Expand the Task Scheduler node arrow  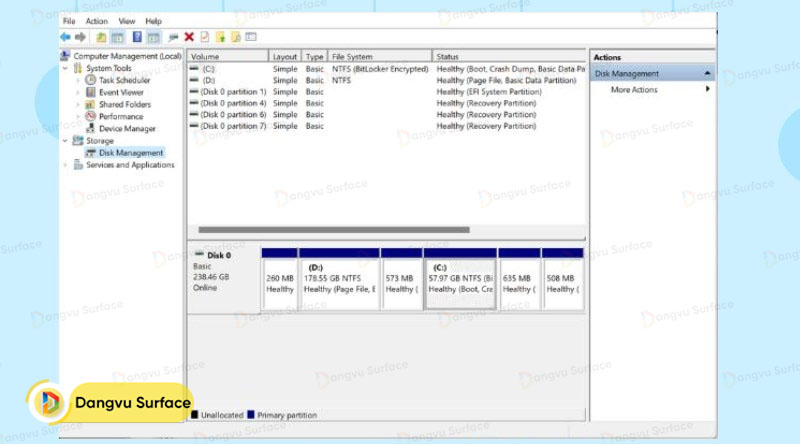(x=78, y=80)
